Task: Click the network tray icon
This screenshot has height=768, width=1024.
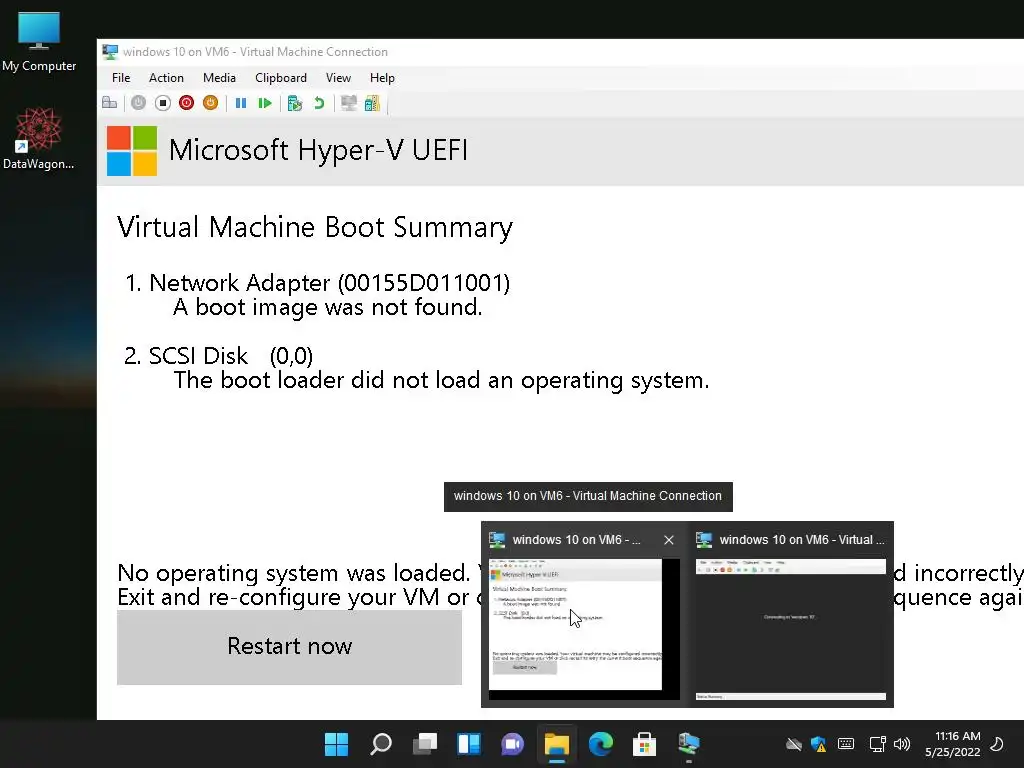Action: tap(878, 744)
